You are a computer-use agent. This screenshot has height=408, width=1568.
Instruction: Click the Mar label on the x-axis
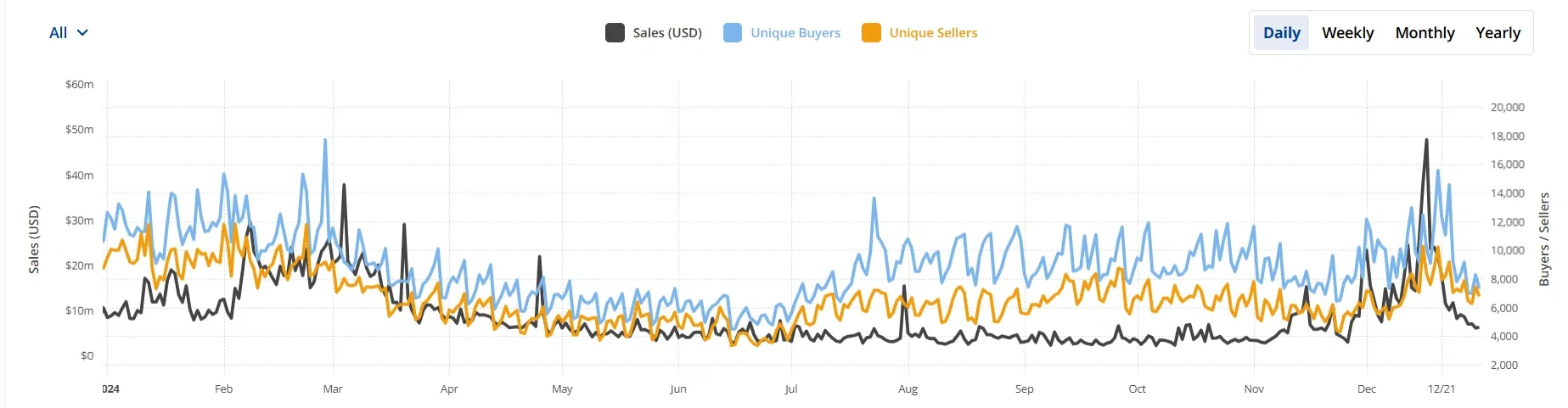[x=333, y=389]
